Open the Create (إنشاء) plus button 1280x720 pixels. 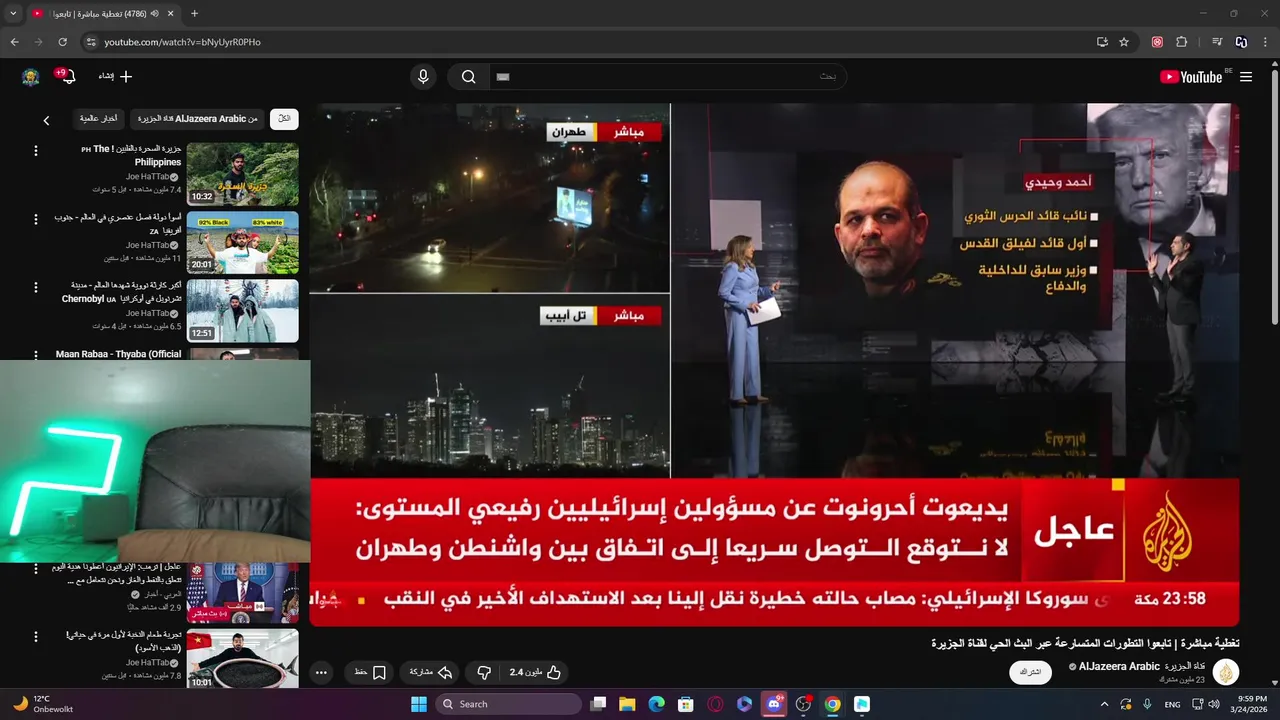[115, 76]
